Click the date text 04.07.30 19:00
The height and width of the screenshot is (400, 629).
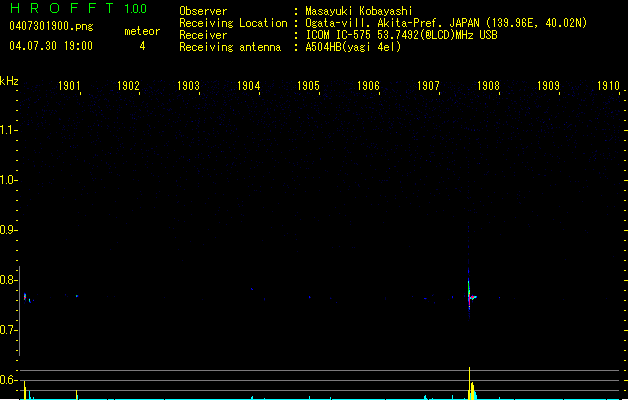coord(51,46)
